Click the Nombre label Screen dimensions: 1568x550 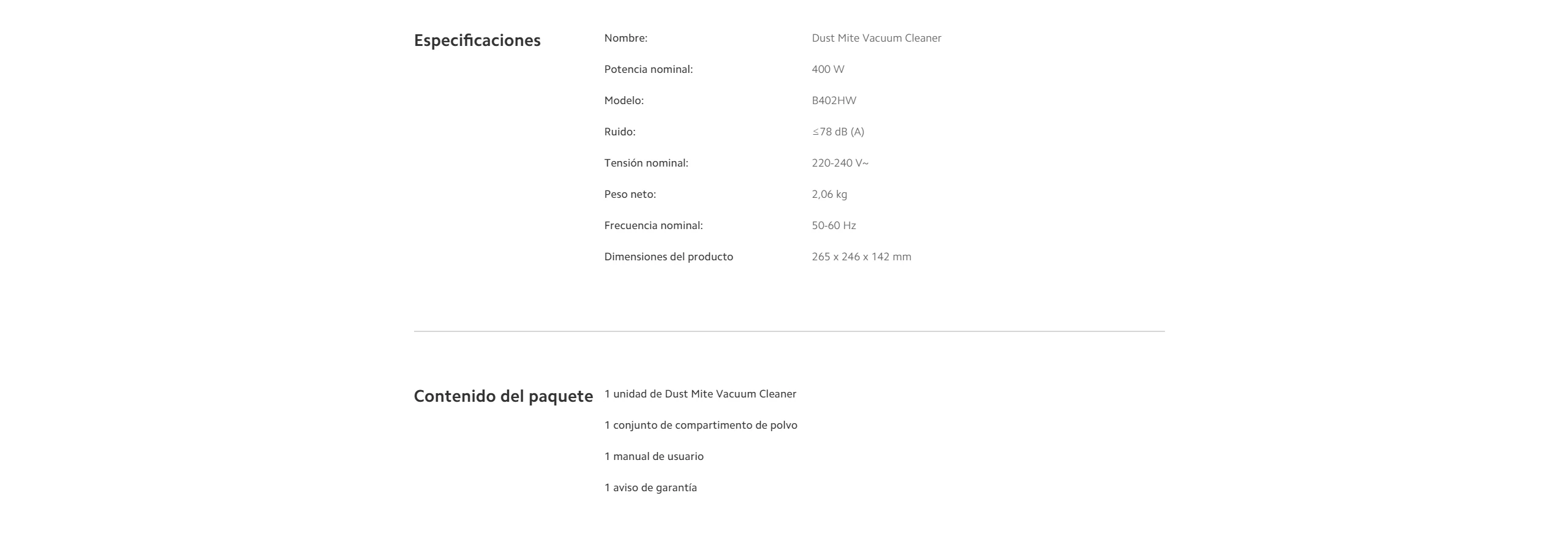625,38
